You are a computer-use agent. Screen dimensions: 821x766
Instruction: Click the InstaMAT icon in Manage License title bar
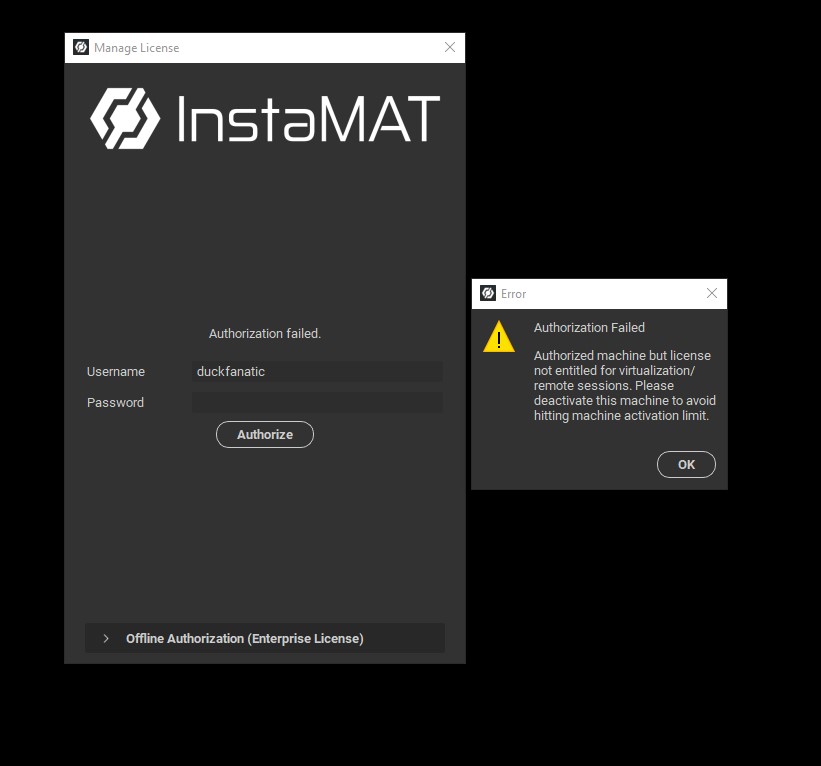tap(81, 48)
